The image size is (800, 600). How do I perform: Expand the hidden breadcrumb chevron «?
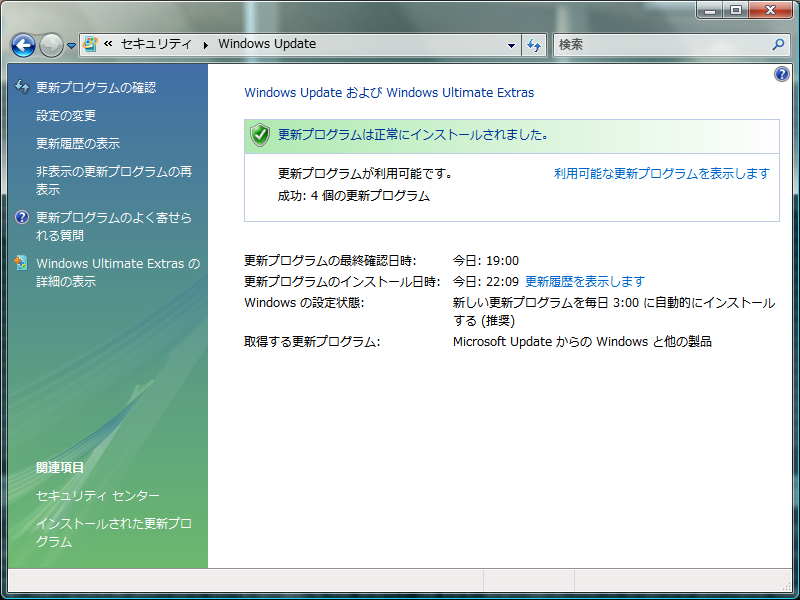coord(108,44)
